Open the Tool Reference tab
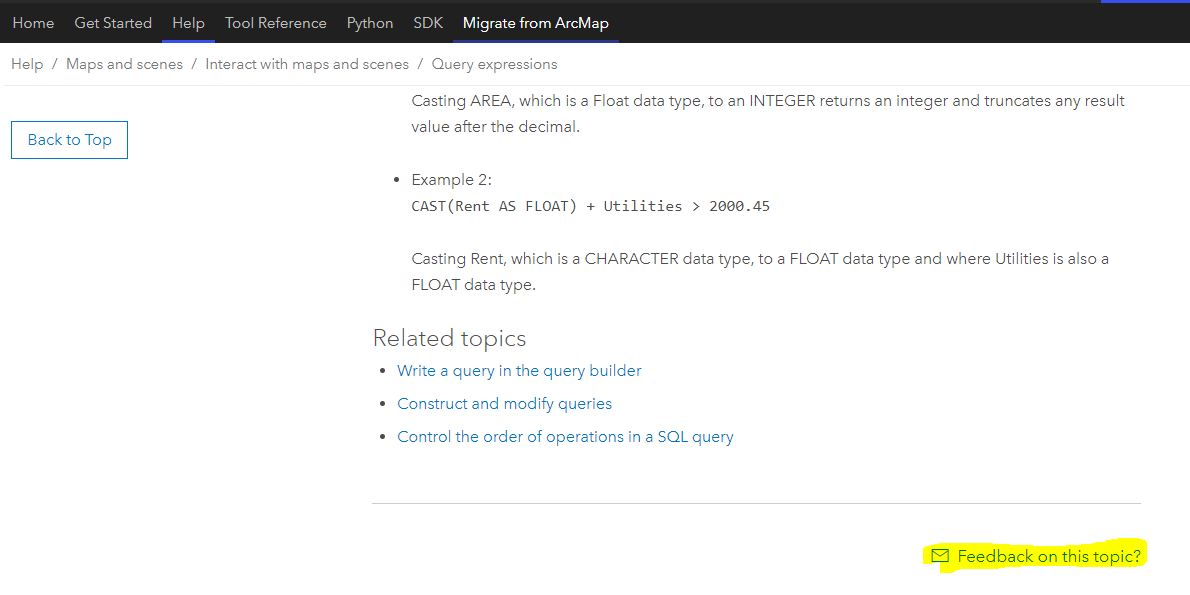 coord(276,23)
